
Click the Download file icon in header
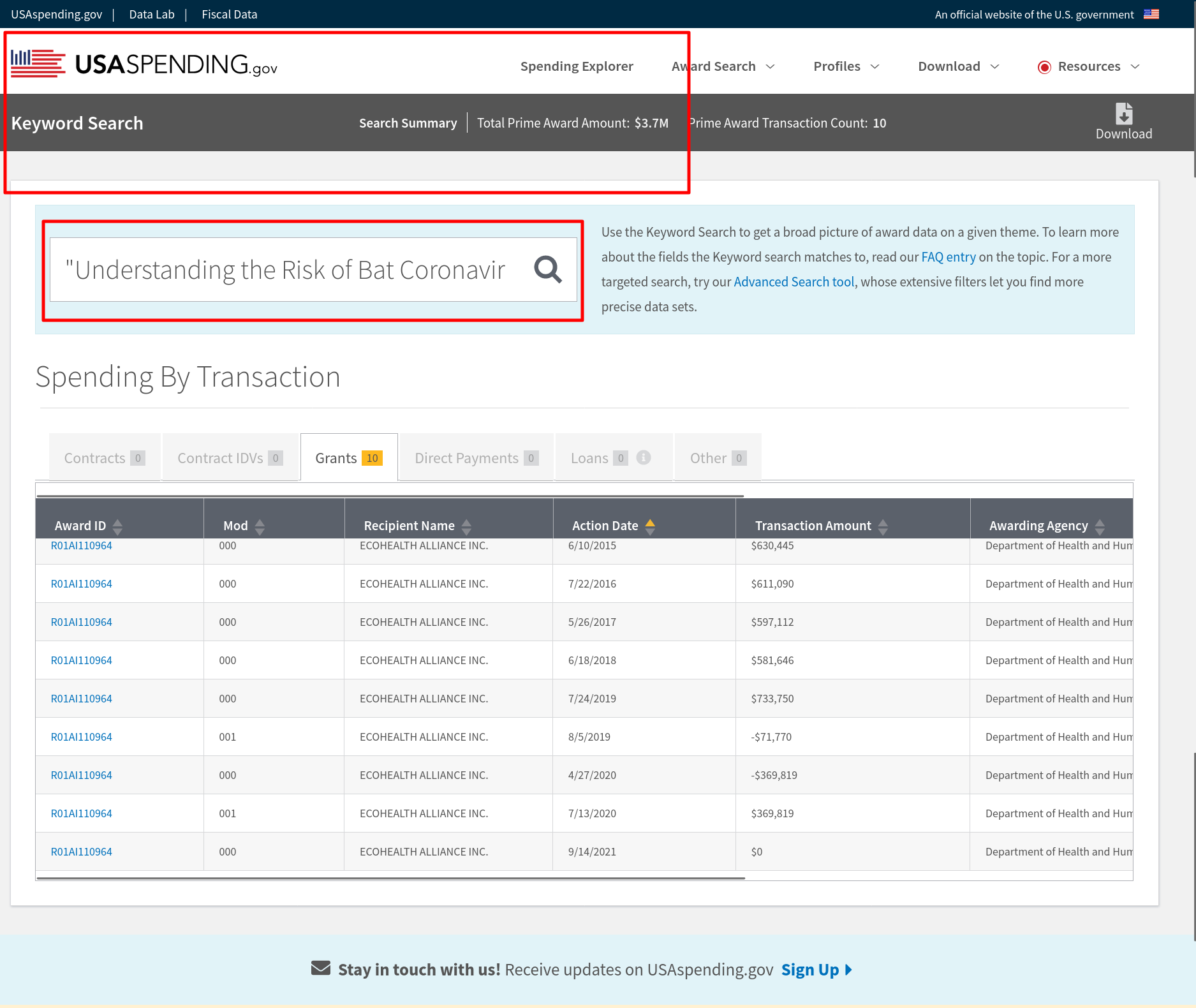click(x=1124, y=114)
